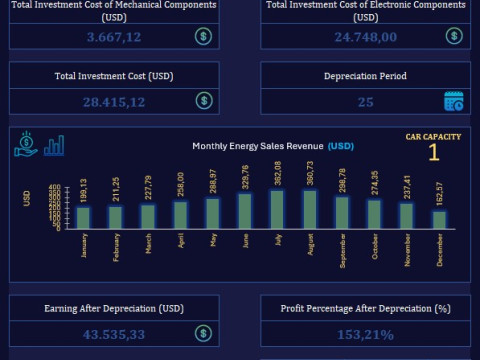This screenshot has width=480, height=360.
Task: Click the July revenue bar
Action: point(277,210)
